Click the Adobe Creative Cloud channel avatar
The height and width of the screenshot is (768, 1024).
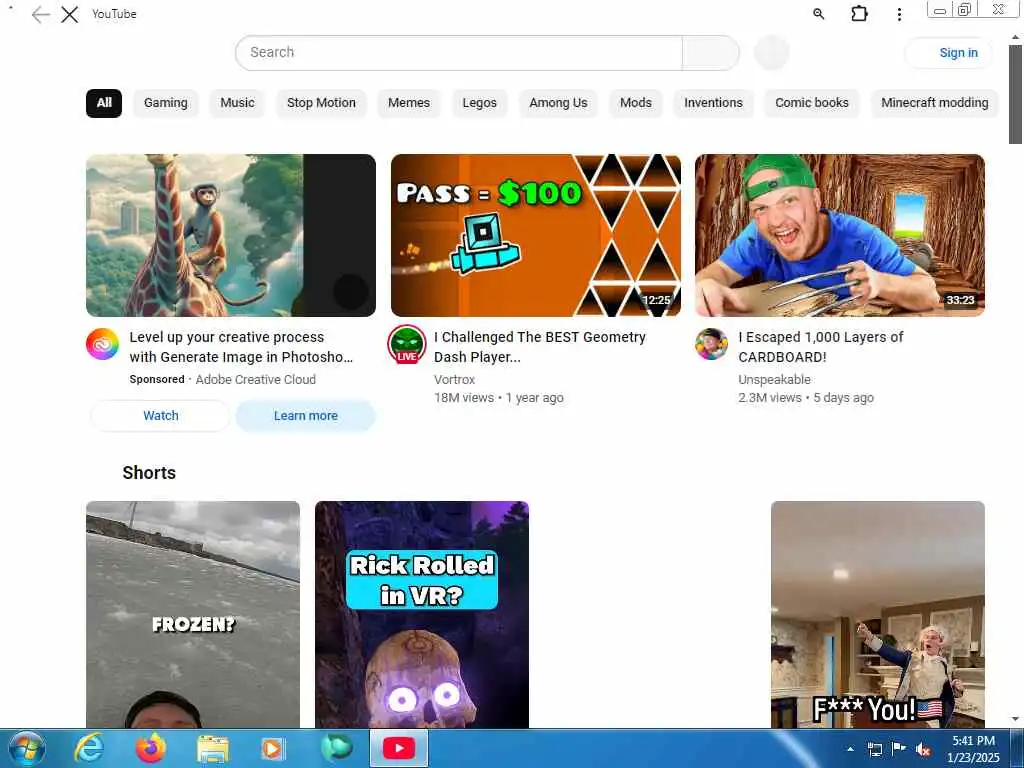(103, 344)
